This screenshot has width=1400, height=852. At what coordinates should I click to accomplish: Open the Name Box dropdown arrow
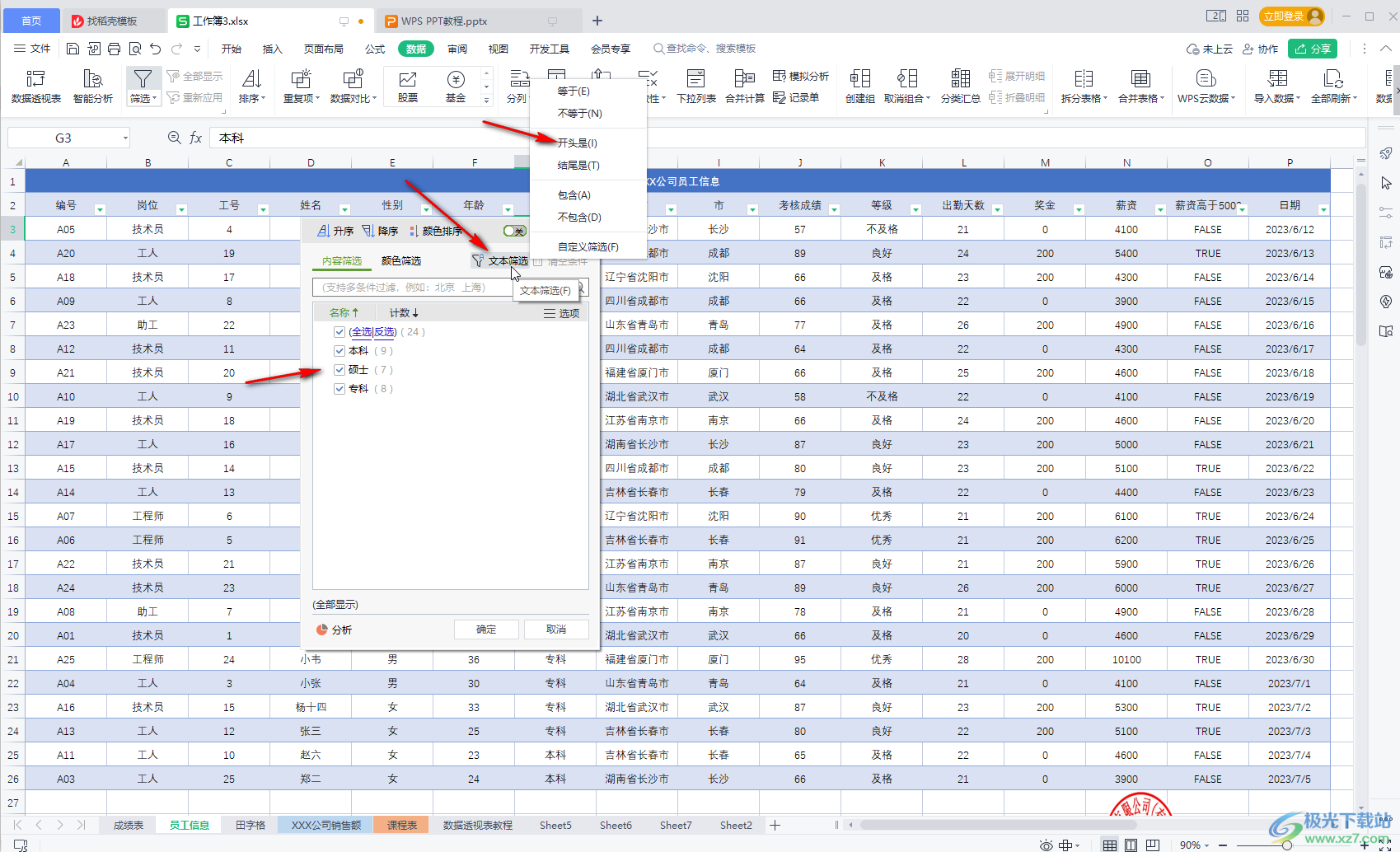coord(125,138)
